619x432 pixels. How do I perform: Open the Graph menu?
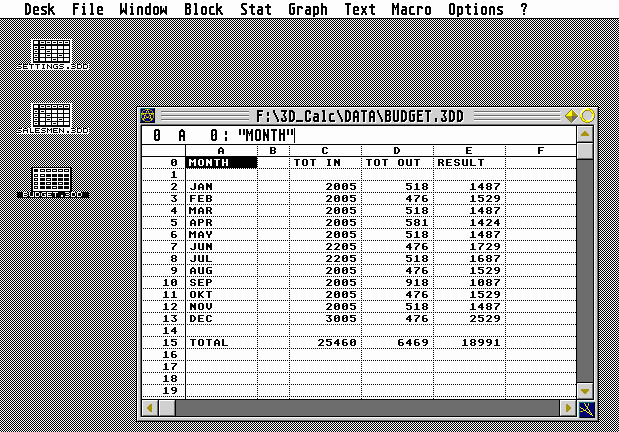pyautogui.click(x=307, y=10)
